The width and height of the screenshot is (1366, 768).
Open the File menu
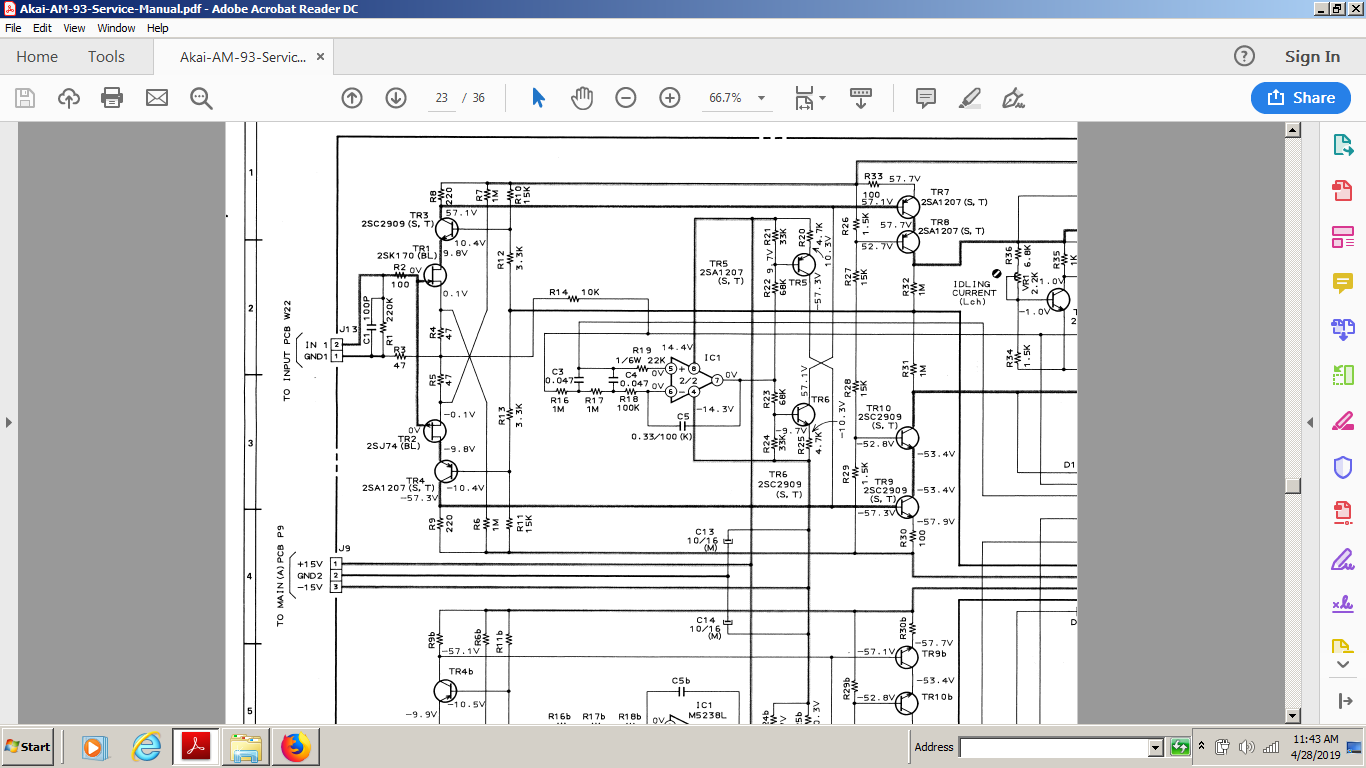pyautogui.click(x=13, y=28)
